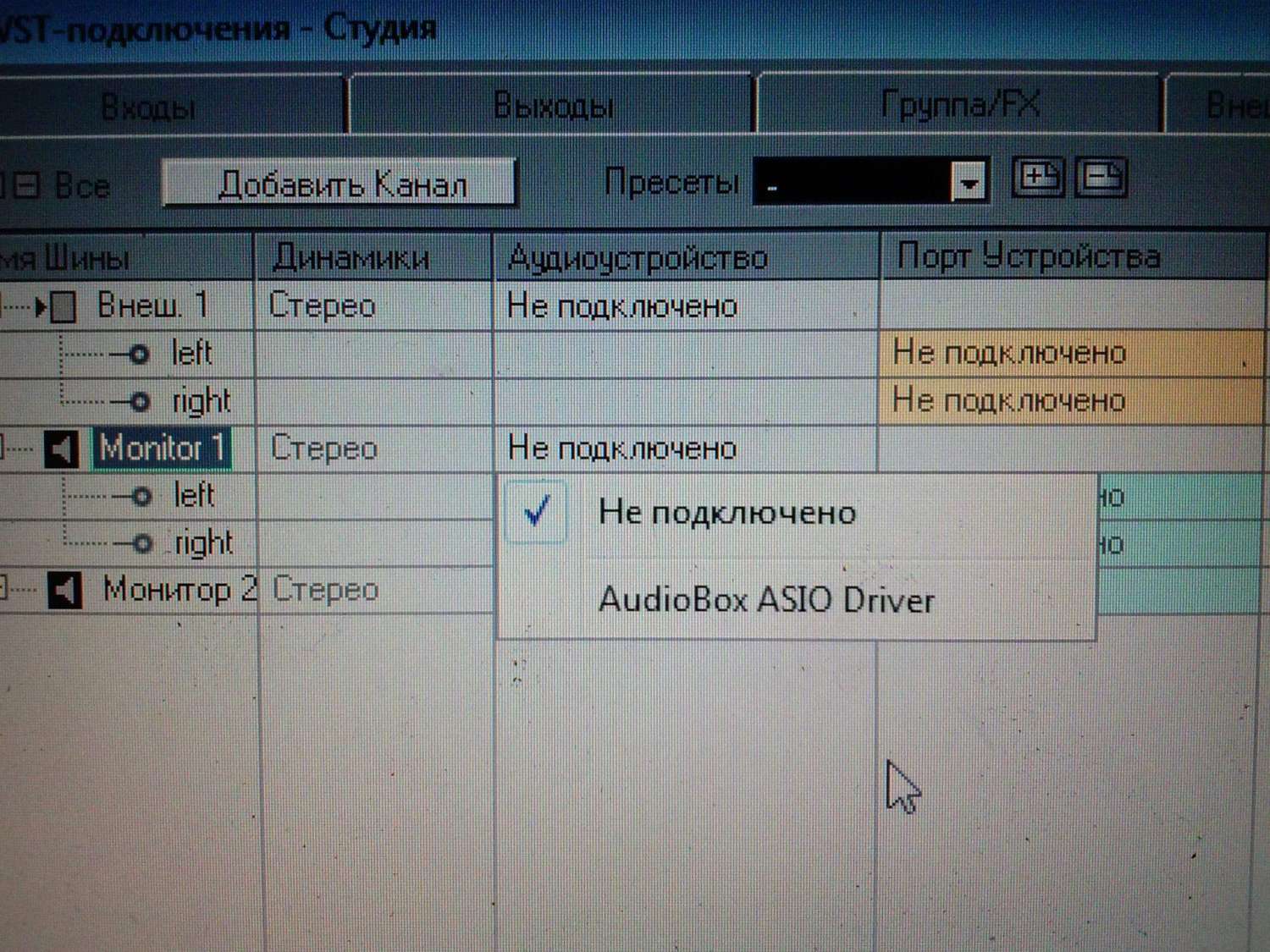Click the Все label in the toolbar
Viewport: 1270px width, 952px height.
[82, 185]
